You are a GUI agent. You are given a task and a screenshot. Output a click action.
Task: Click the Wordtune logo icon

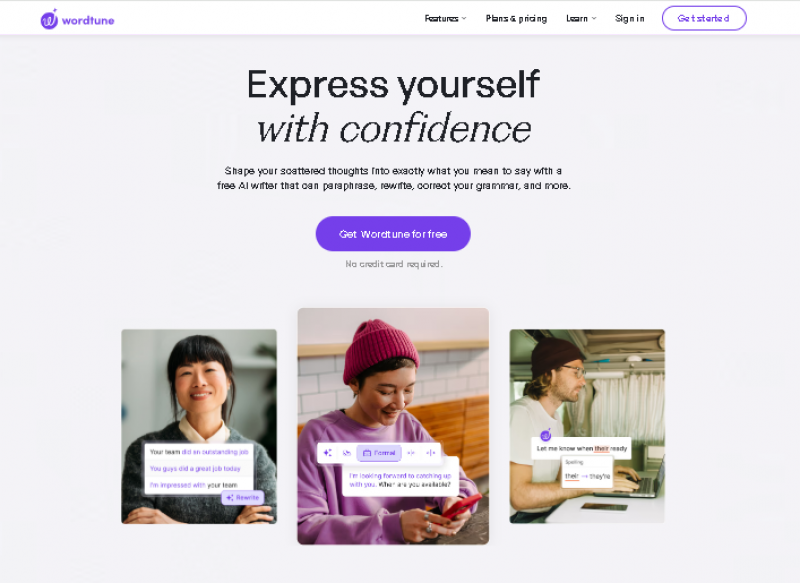(49, 19)
